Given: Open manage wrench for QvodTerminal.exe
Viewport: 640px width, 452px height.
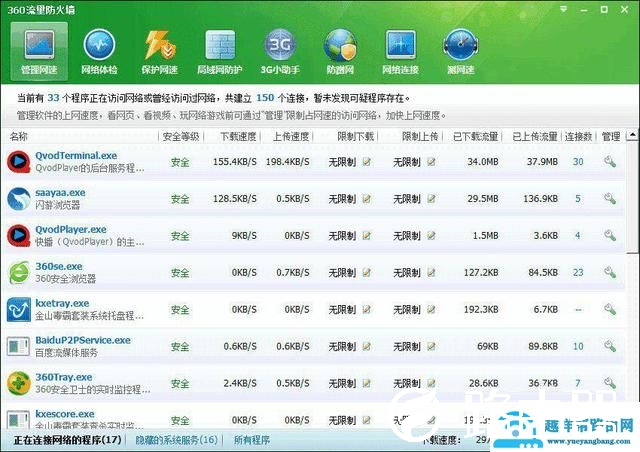Looking at the screenshot, I should [x=610, y=162].
